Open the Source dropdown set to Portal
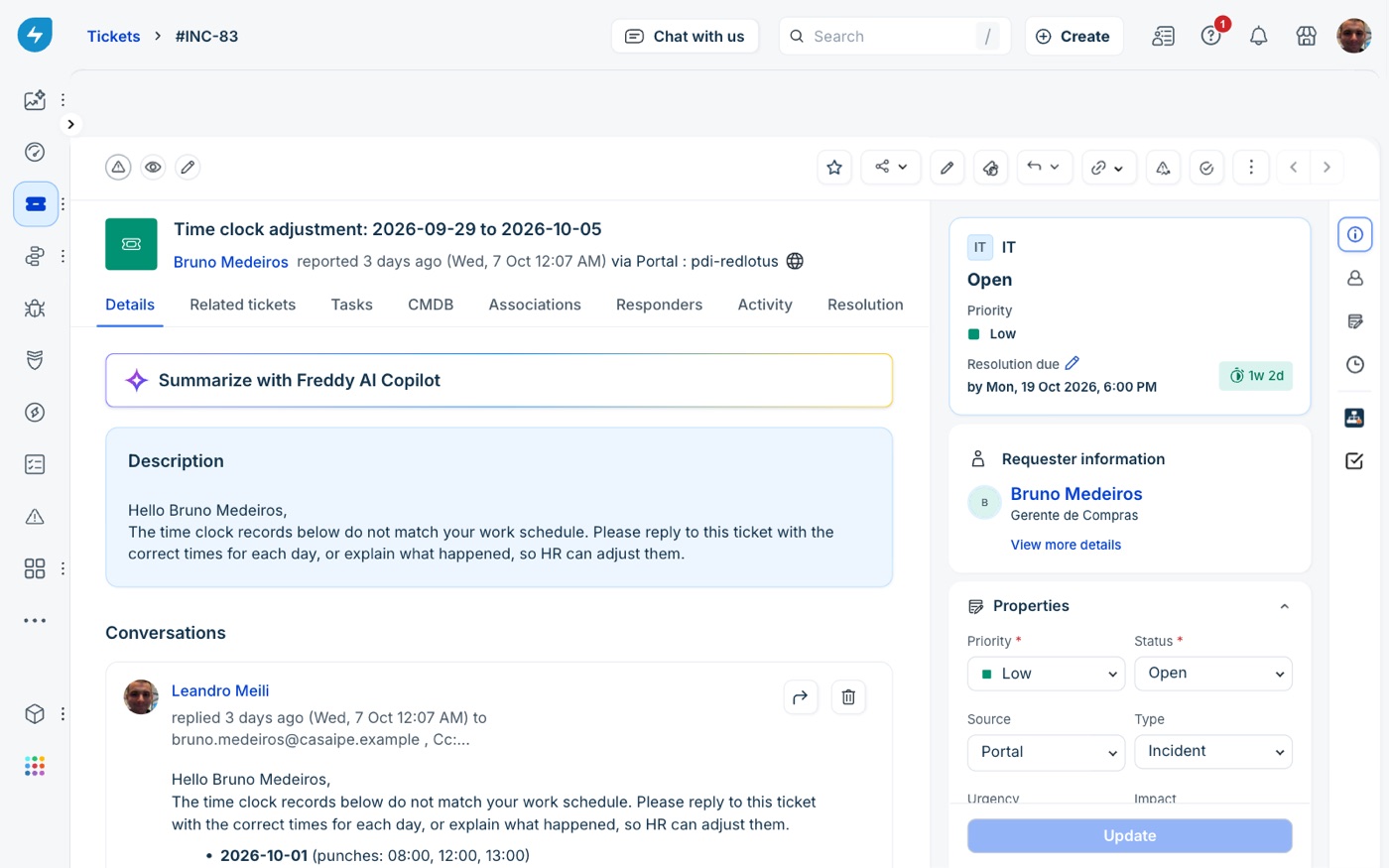1389x868 pixels. pos(1046,752)
